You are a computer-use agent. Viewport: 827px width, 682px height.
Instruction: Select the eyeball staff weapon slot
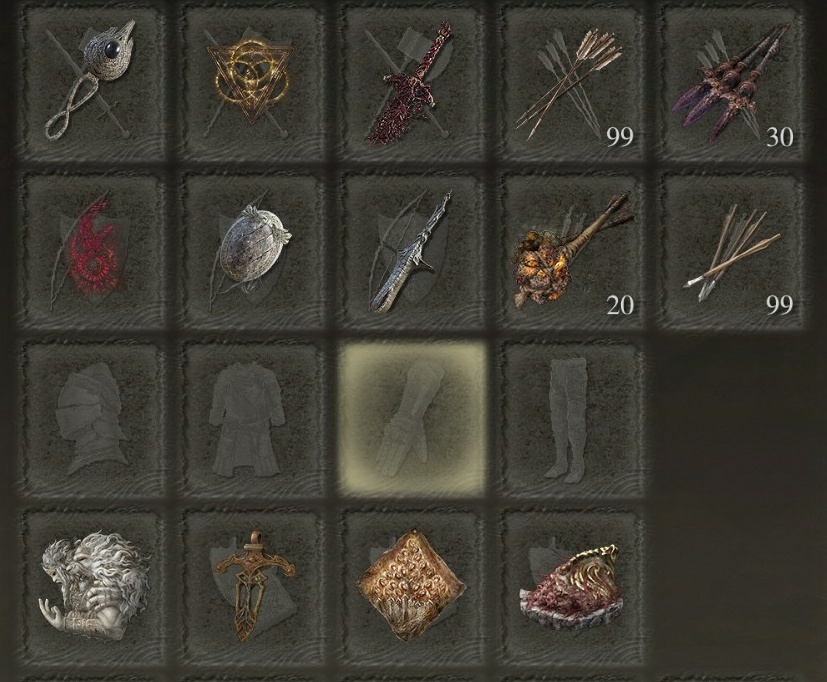coord(94,83)
